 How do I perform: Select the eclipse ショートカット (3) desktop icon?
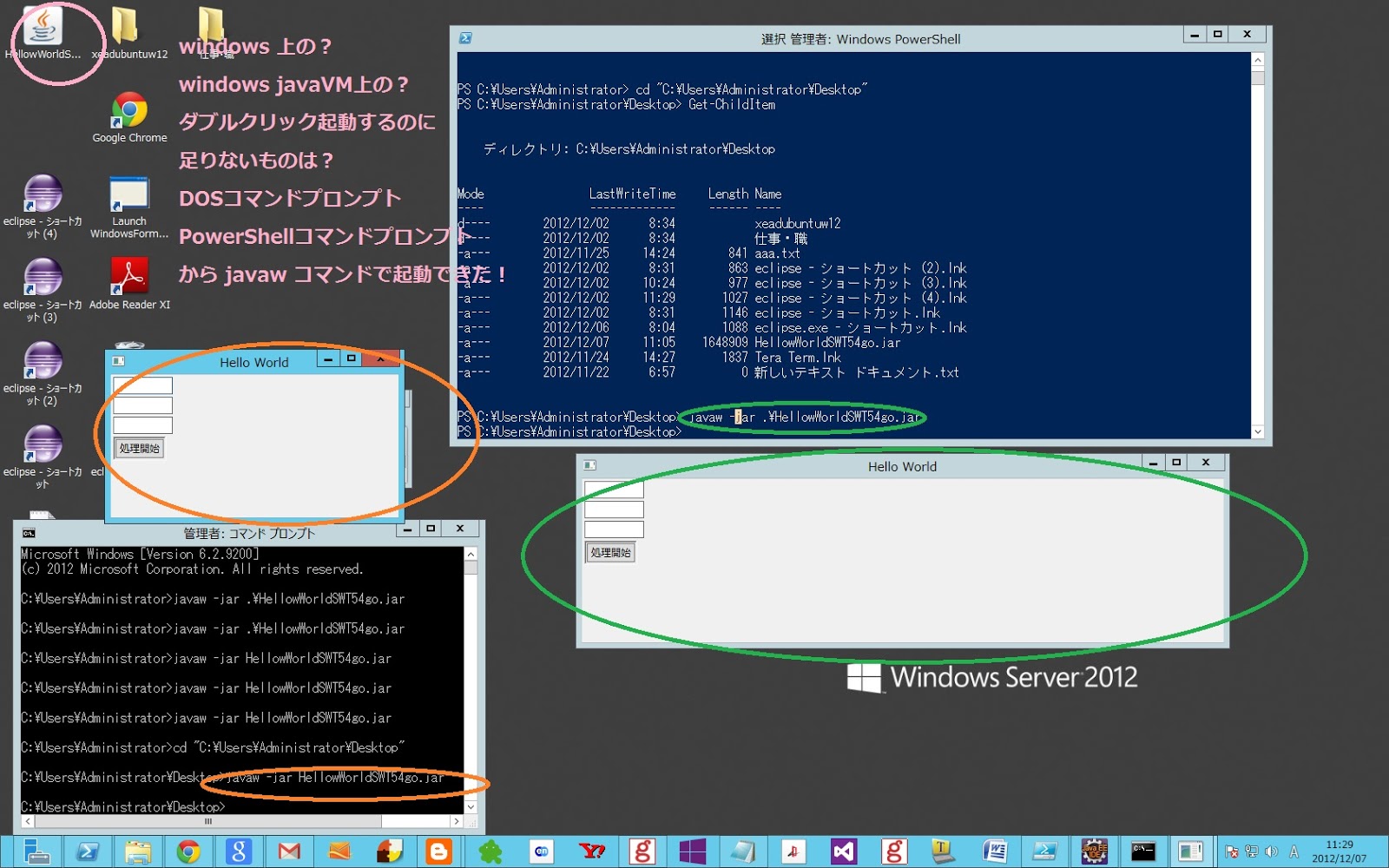click(x=43, y=290)
